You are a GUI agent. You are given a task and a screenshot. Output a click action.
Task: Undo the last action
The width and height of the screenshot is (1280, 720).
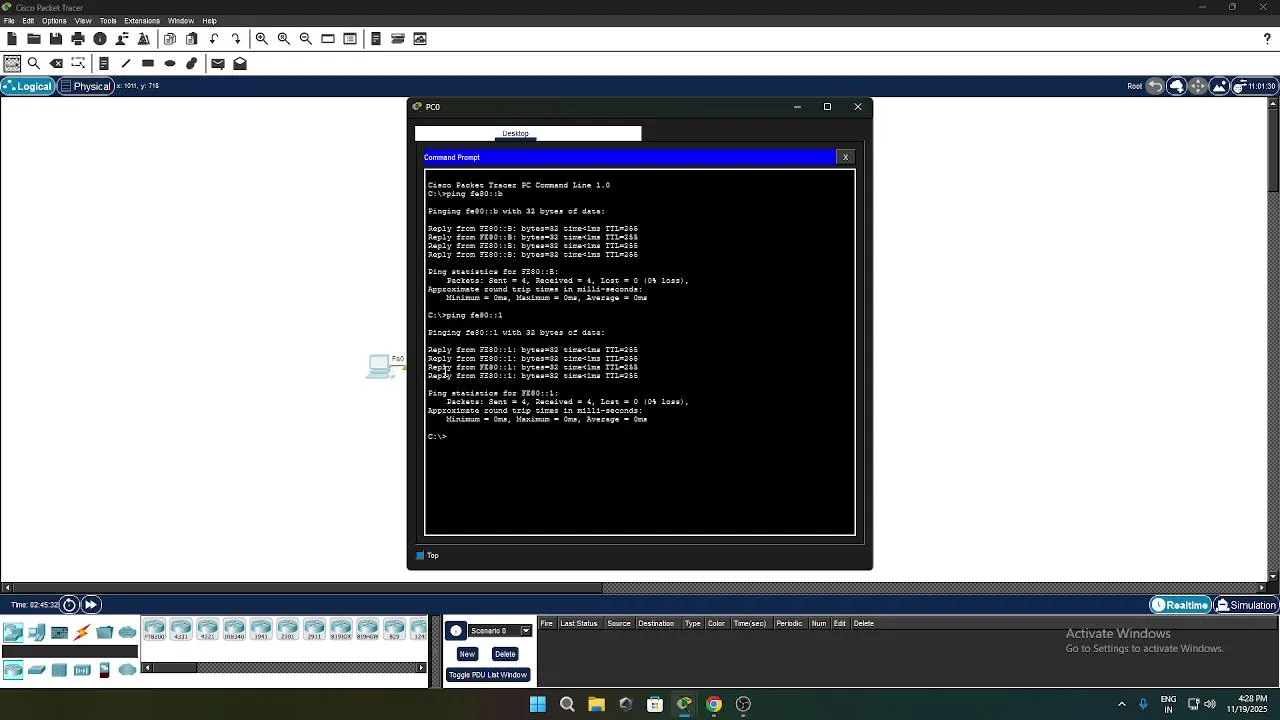coord(214,39)
